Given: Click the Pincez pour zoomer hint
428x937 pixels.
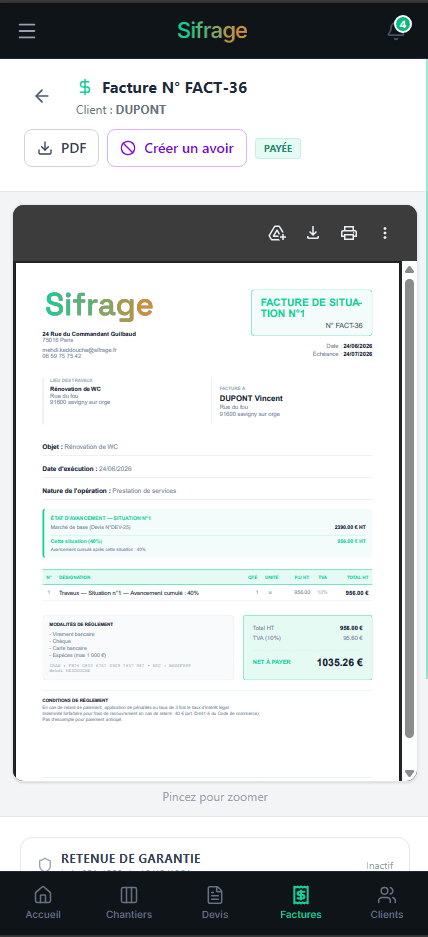Looking at the screenshot, I should [x=215, y=797].
